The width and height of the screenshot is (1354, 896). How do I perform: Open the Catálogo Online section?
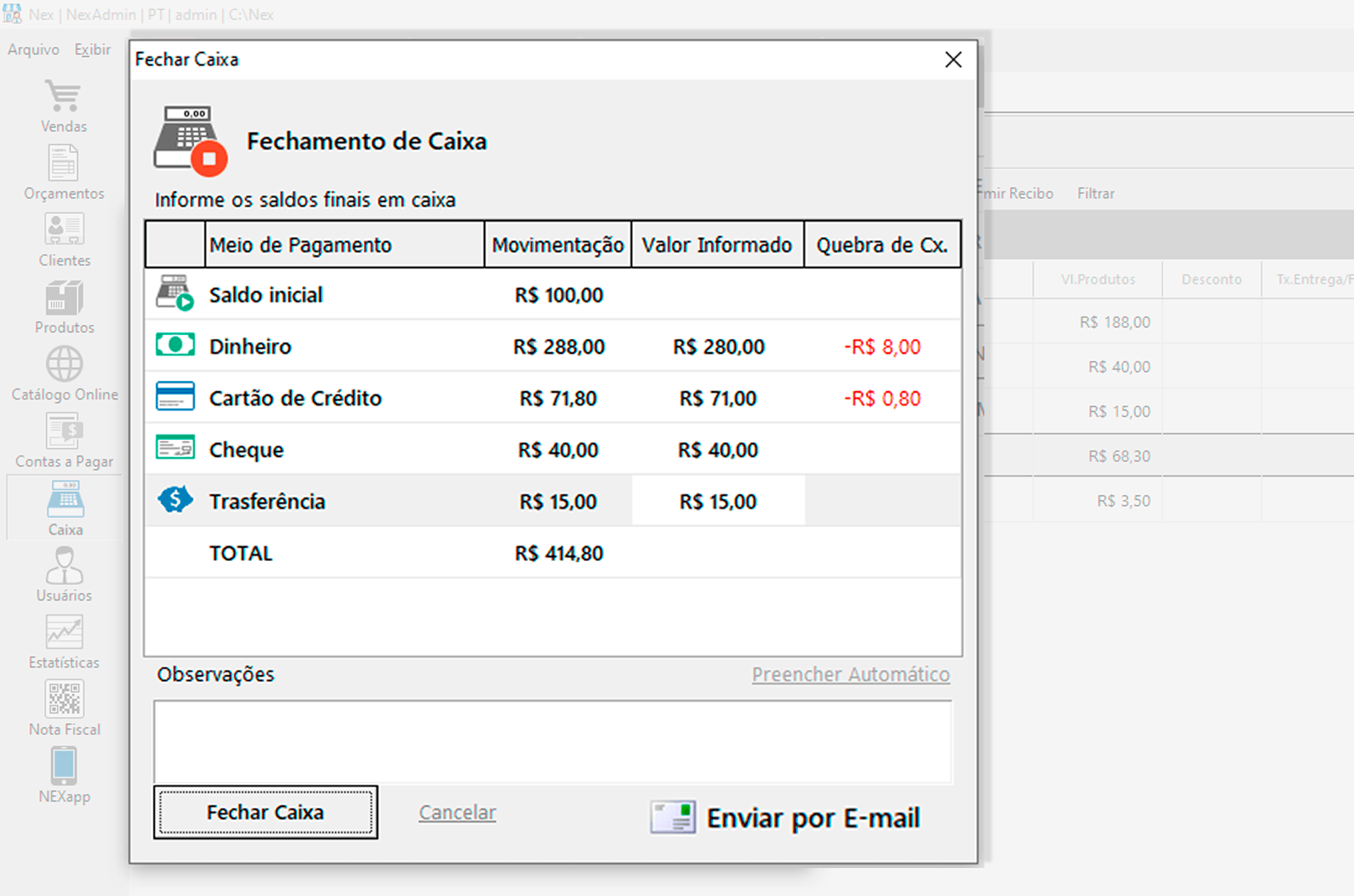[64, 373]
